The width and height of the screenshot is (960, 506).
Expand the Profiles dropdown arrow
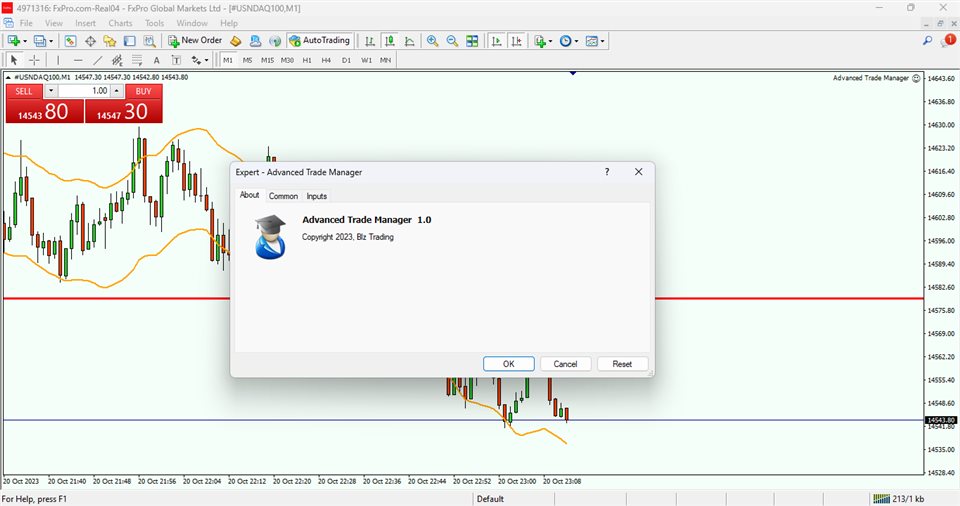[51, 41]
